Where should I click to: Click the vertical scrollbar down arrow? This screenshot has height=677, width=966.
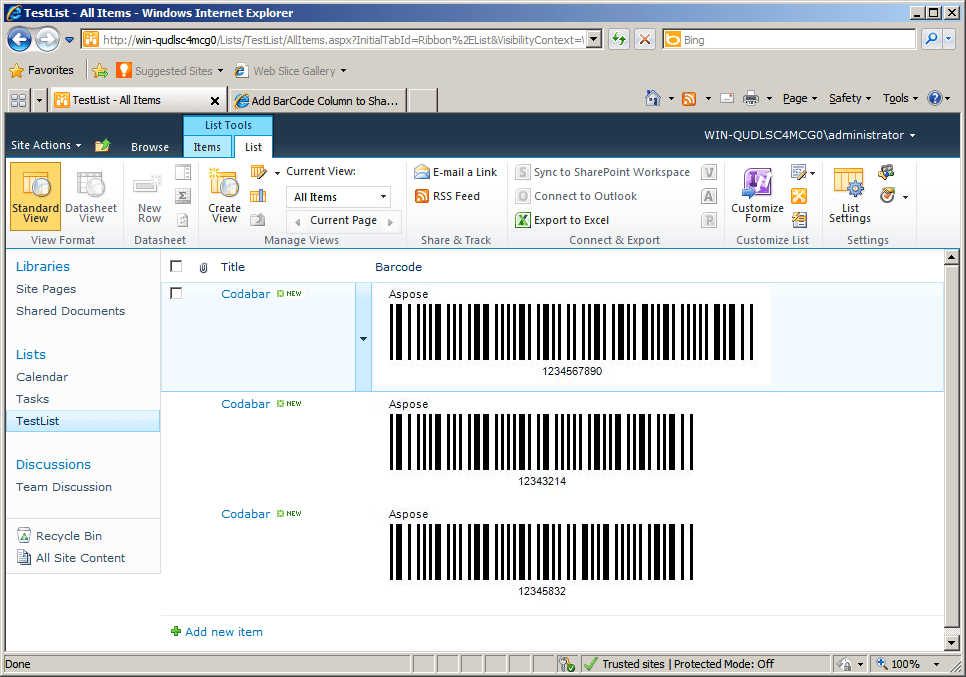click(x=952, y=643)
